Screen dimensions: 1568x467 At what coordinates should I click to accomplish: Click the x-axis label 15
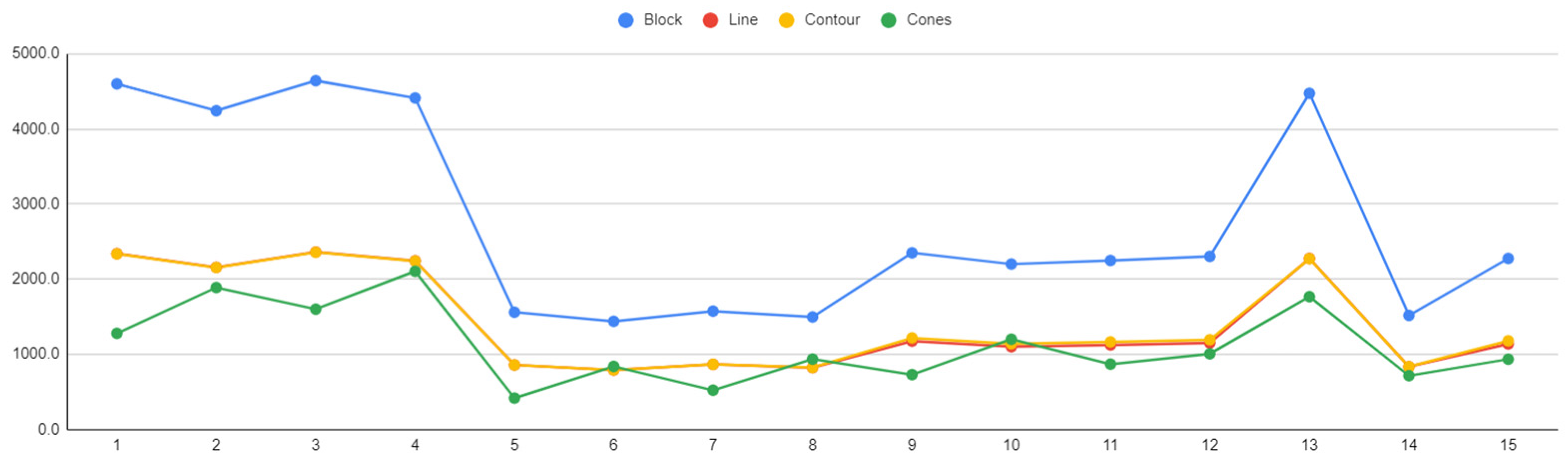coord(1508,446)
